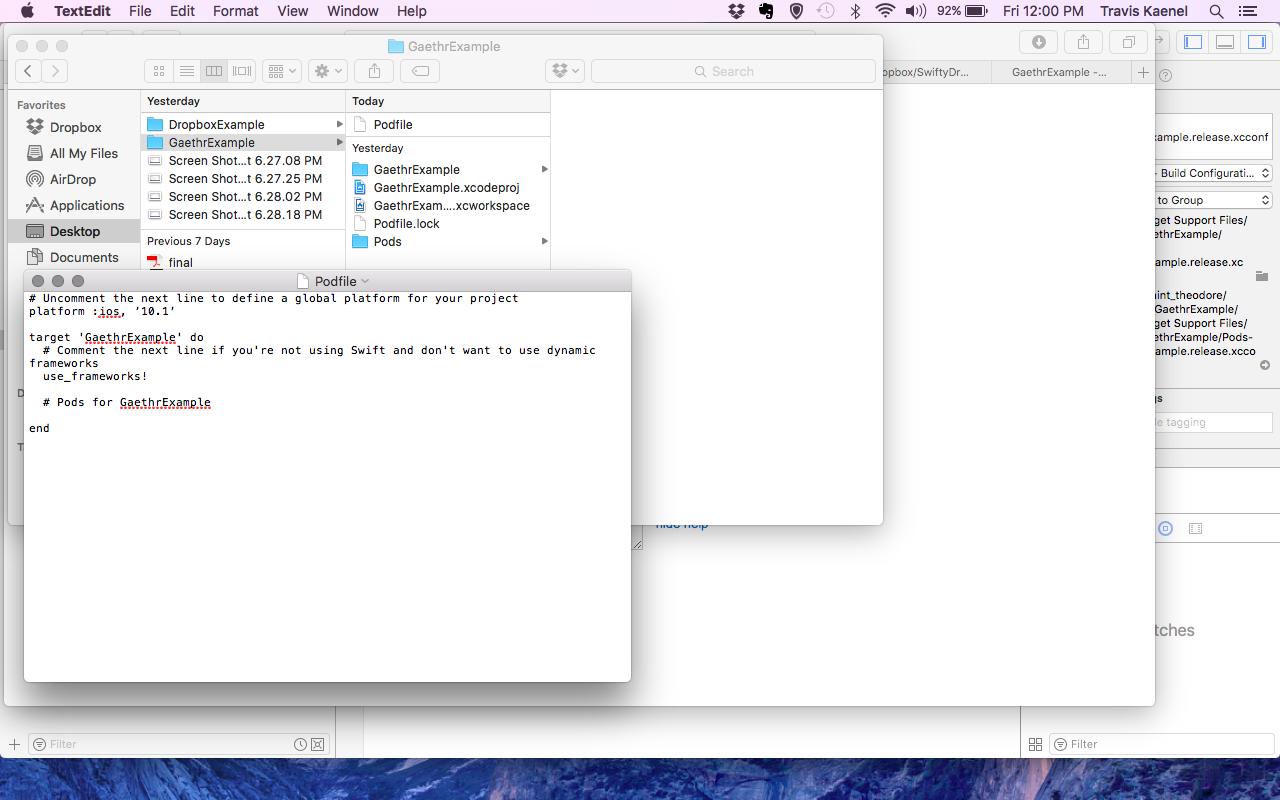Open Notification Center from menu bar
Viewport: 1280px width, 800px height.
[1246, 11]
